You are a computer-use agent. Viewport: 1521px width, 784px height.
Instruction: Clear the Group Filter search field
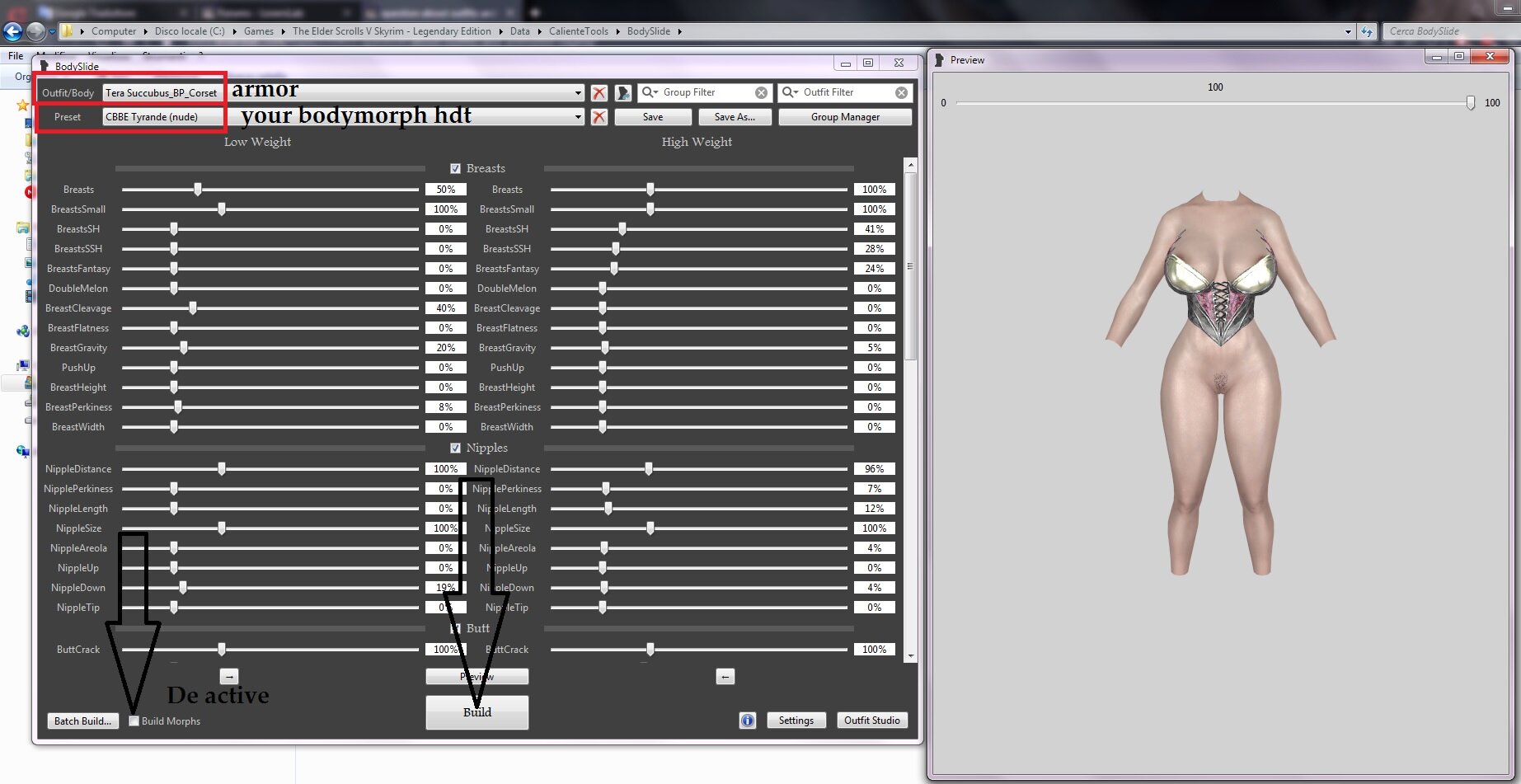point(761,93)
